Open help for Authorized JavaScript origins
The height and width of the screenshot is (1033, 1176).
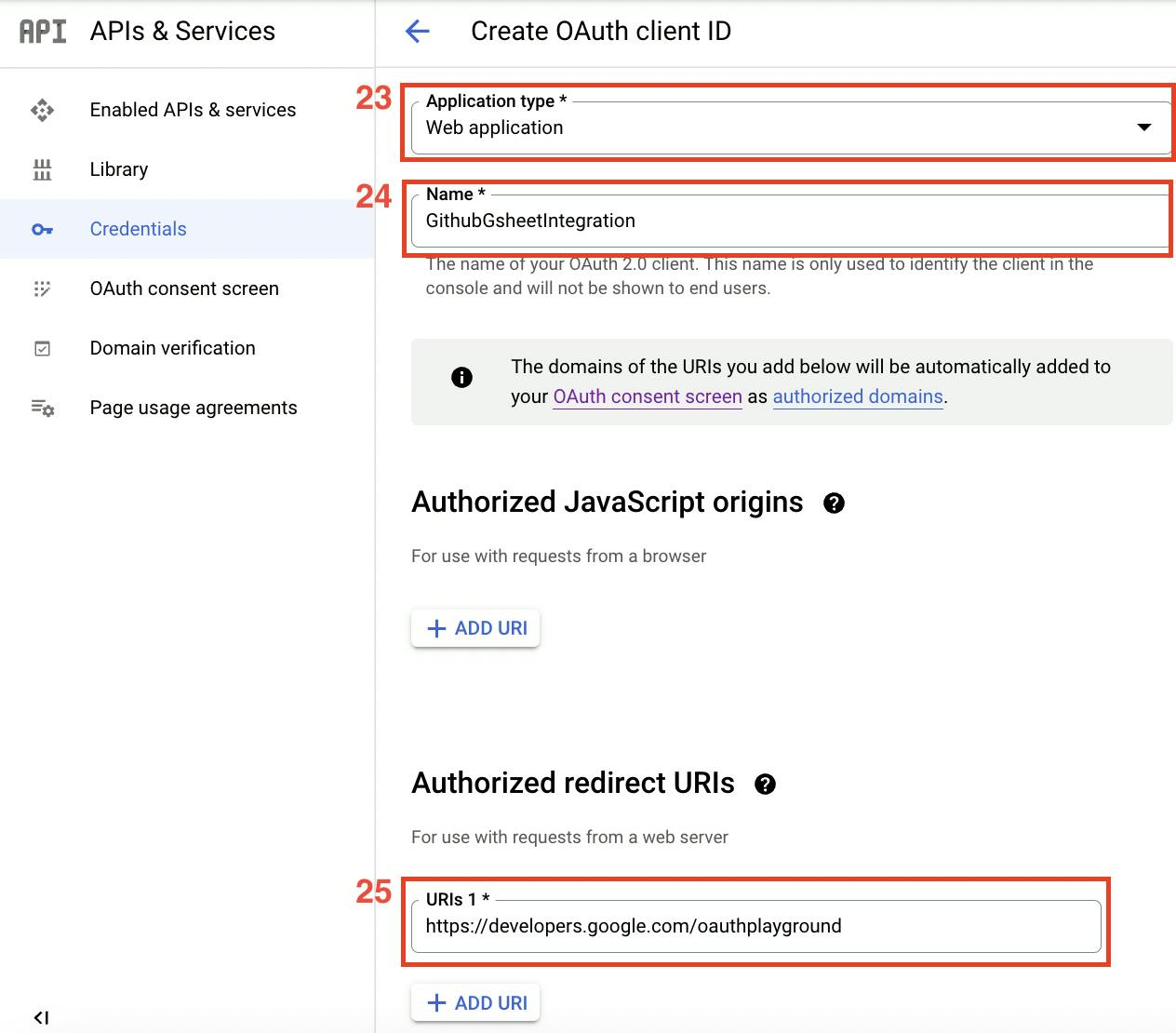point(835,503)
